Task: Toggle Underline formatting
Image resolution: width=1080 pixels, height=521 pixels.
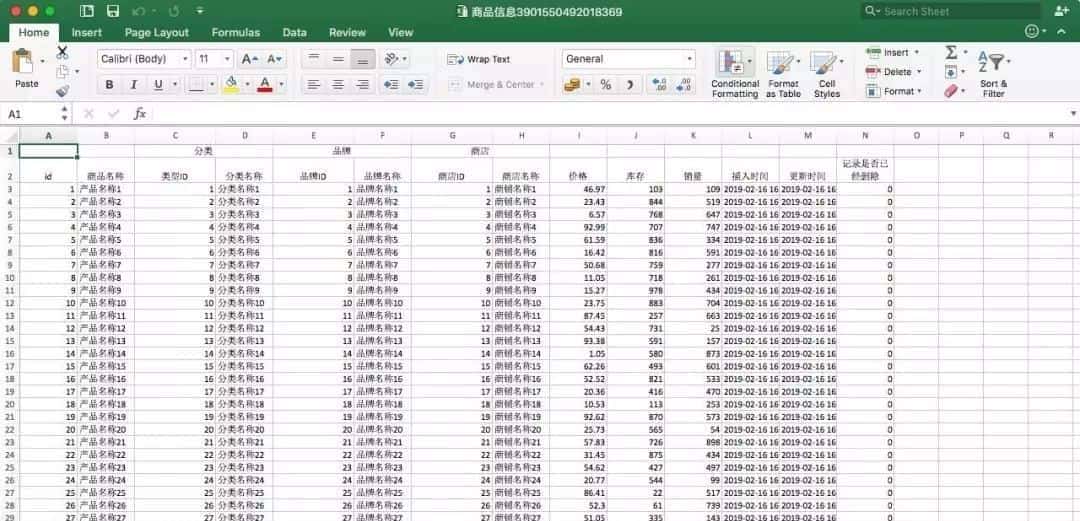Action: tap(158, 85)
